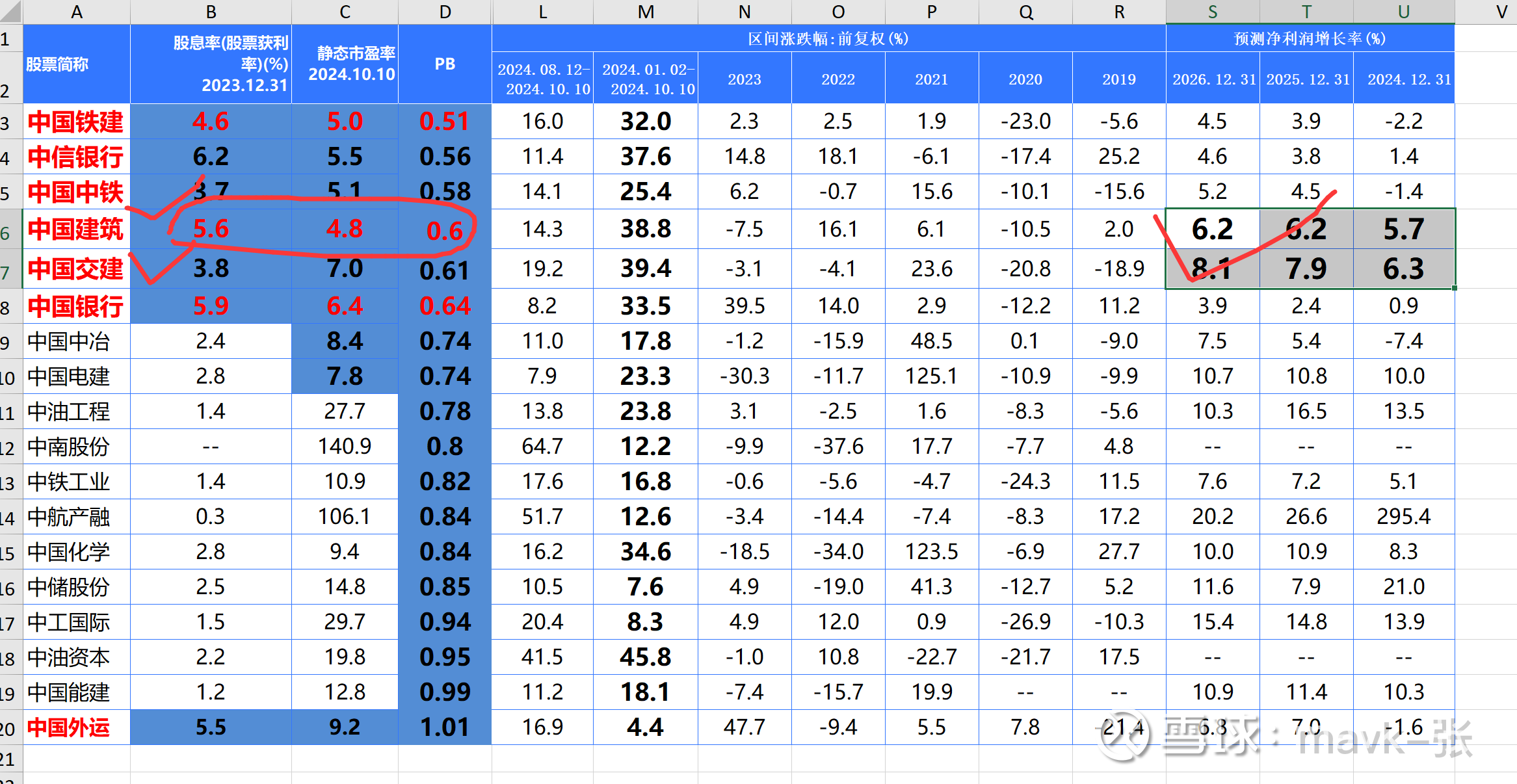Viewport: 1517px width, 784px height.
Task: Select the 中国建筑 cell
Action: tap(77, 229)
